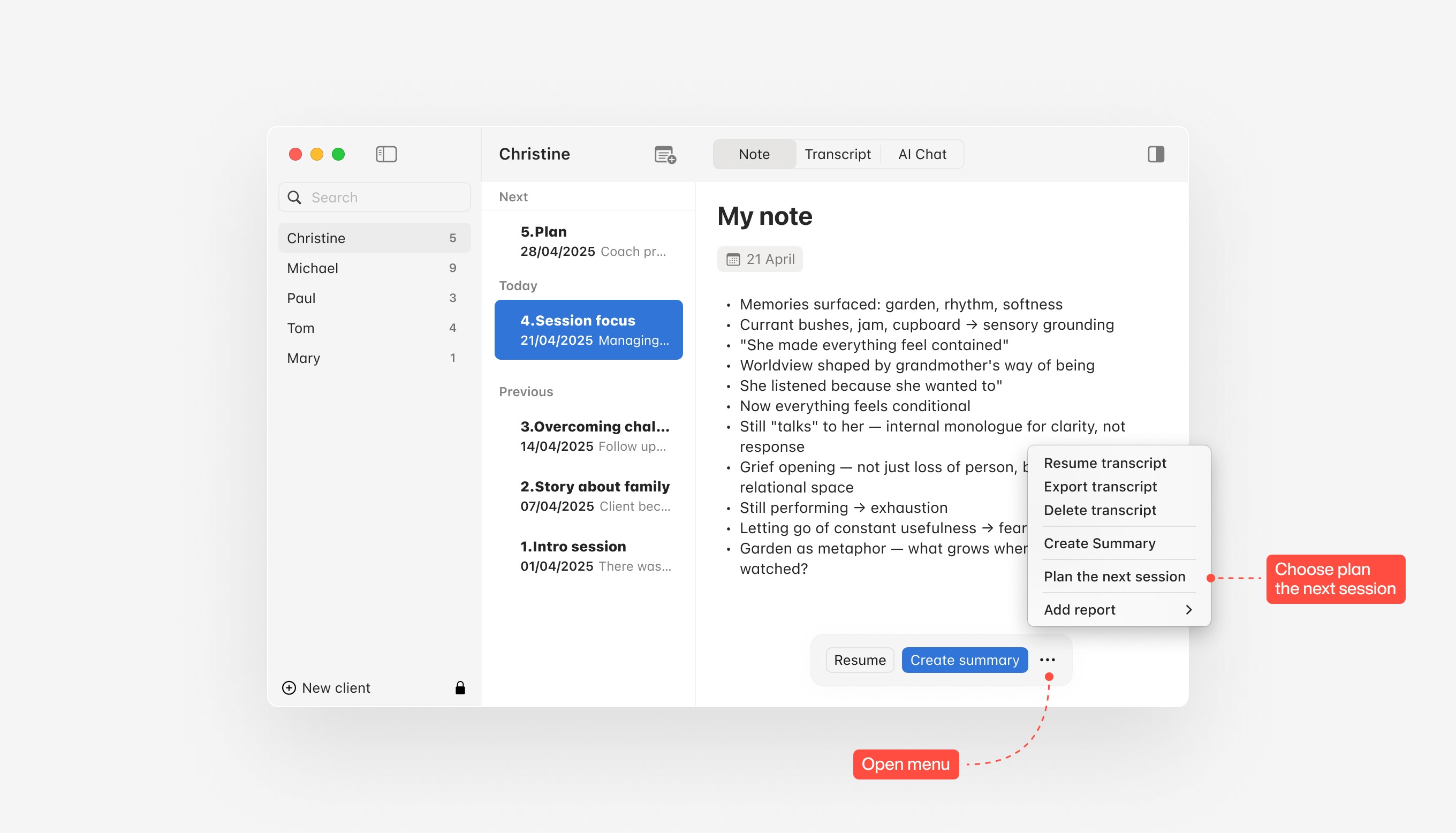
Task: Click the magnifying glass search icon
Action: [294, 198]
